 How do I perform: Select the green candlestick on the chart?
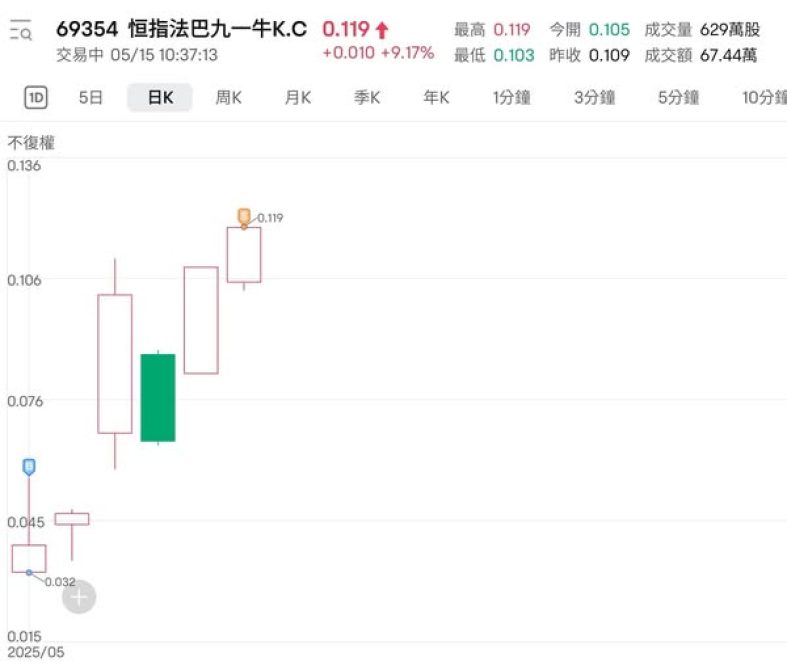pos(158,397)
